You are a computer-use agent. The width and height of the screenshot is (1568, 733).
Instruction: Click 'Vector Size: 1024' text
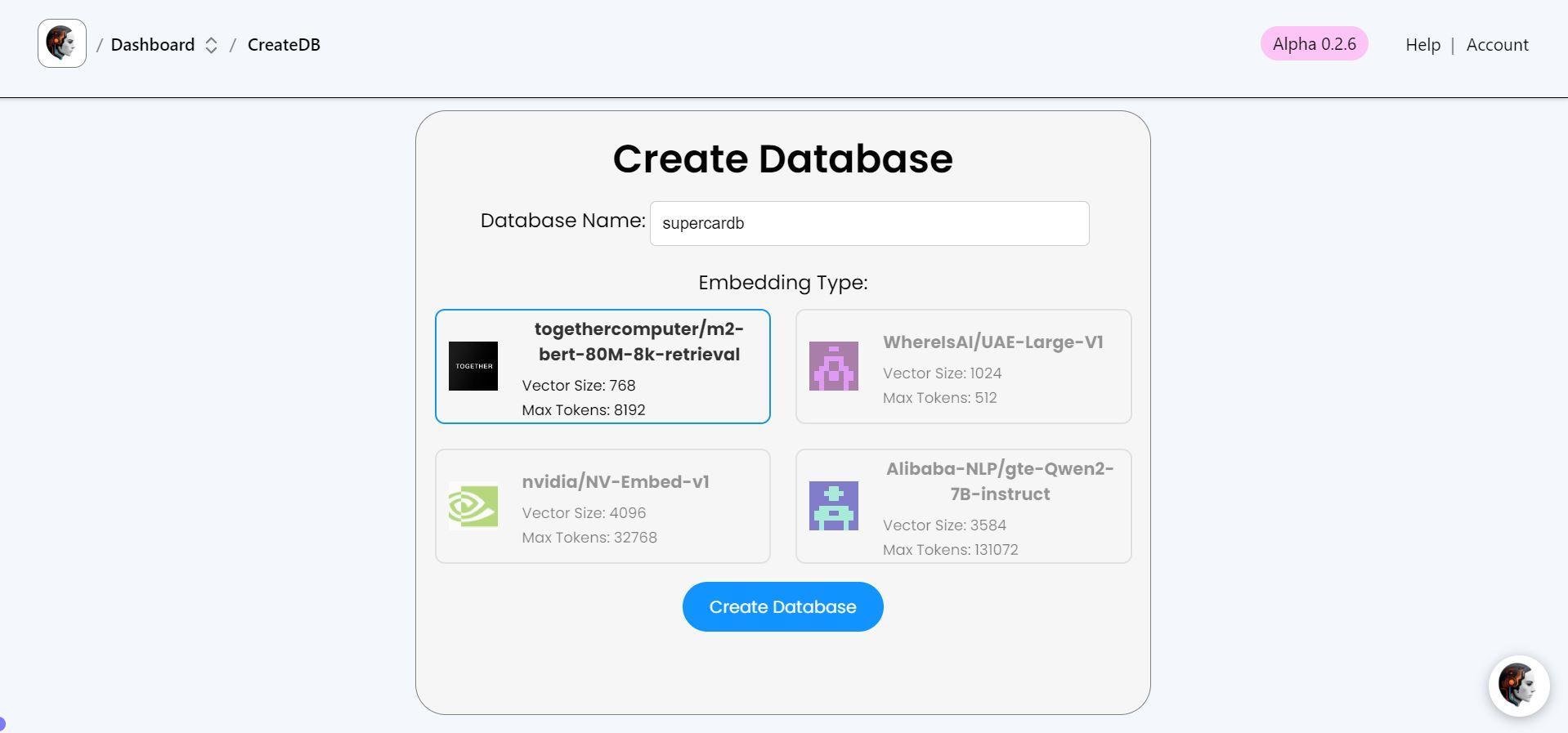coord(942,373)
